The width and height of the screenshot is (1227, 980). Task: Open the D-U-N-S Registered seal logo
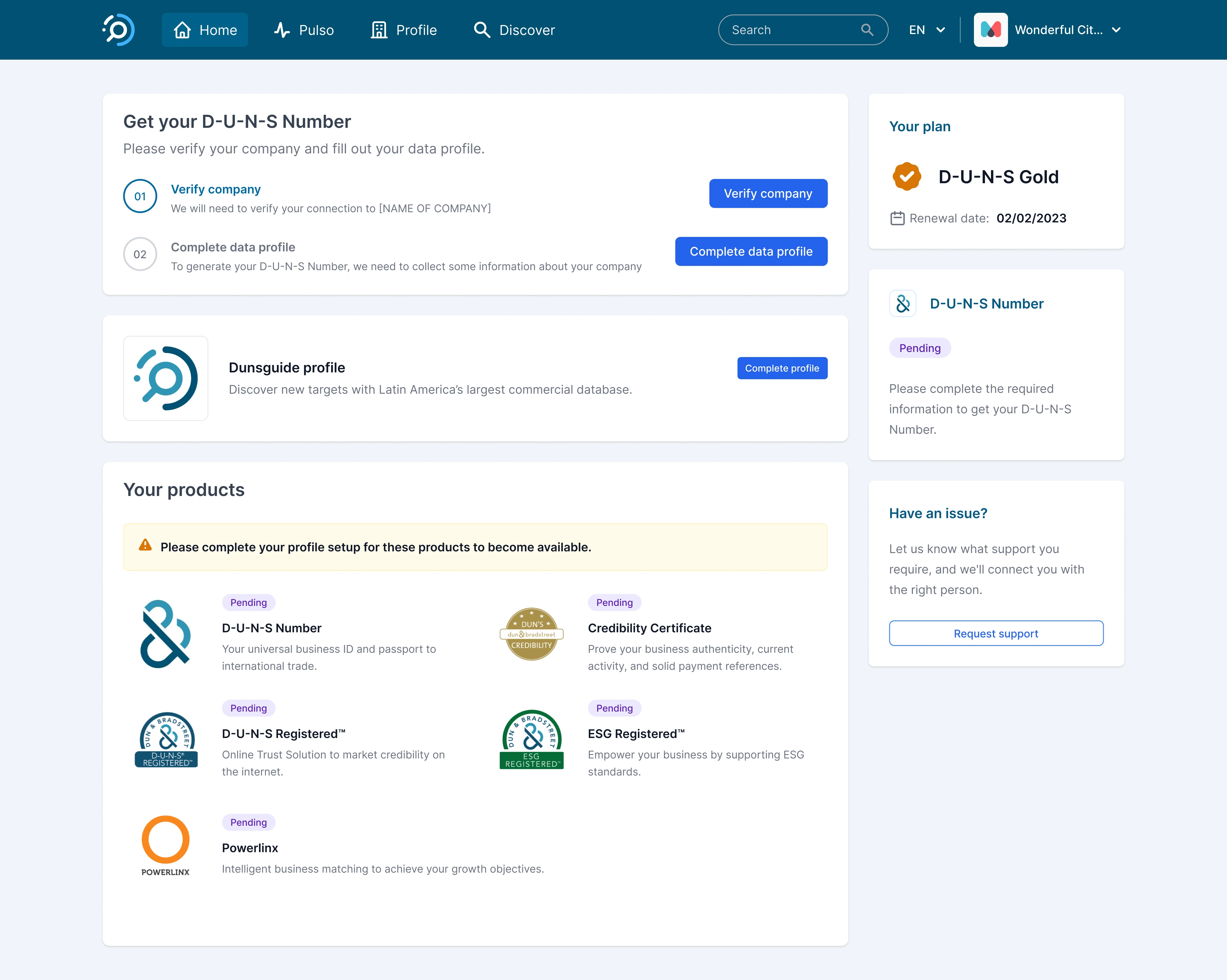tap(166, 739)
